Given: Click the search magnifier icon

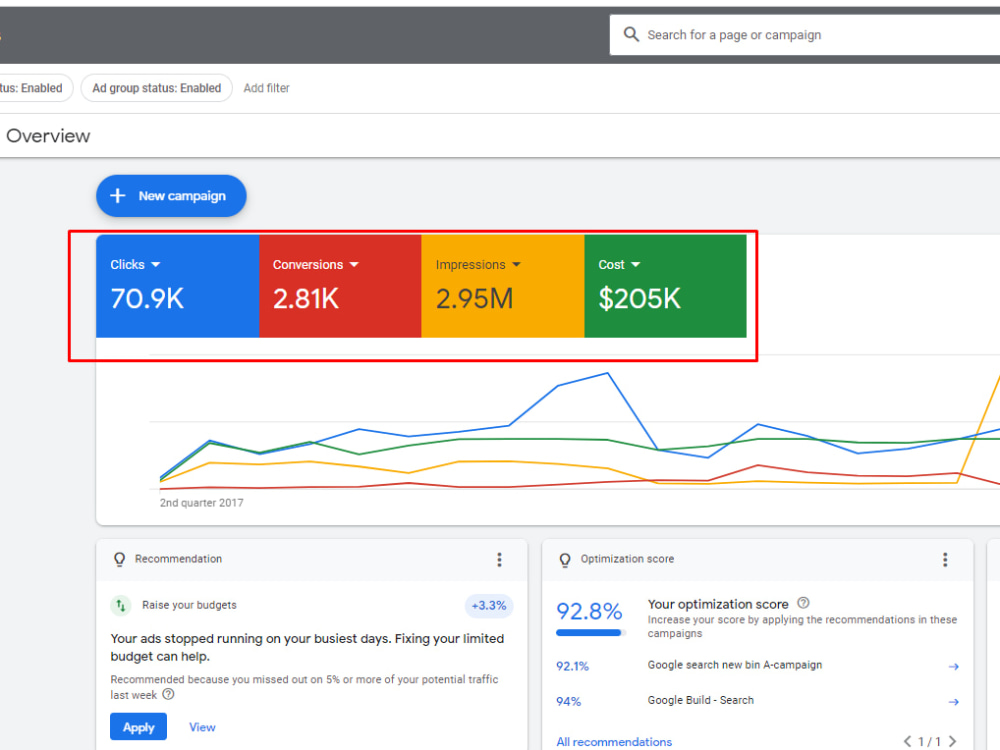Looking at the screenshot, I should tap(631, 34).
